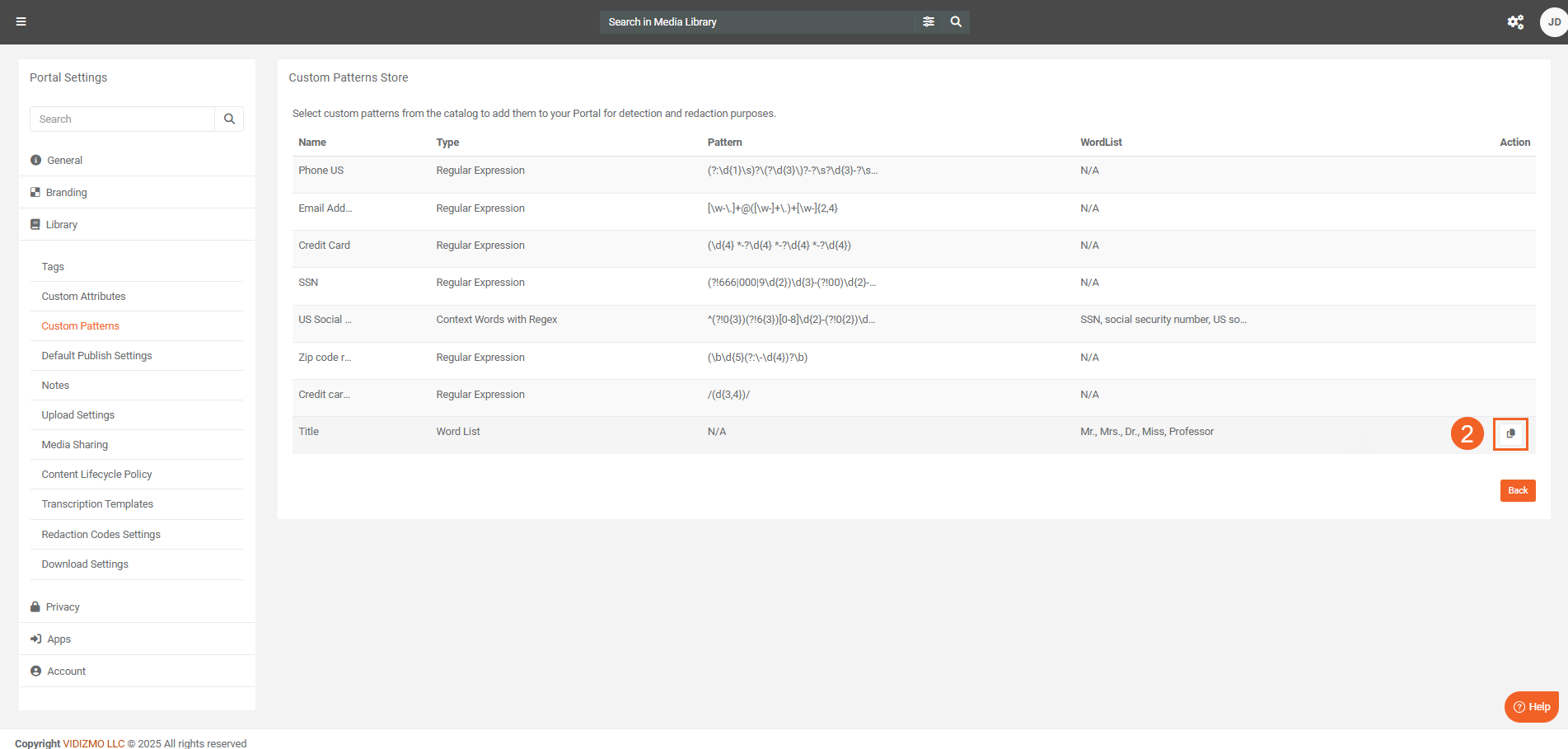Image resolution: width=1568 pixels, height=749 pixels.
Task: Select Redaction Codes Settings in sidebar
Action: 101,535
